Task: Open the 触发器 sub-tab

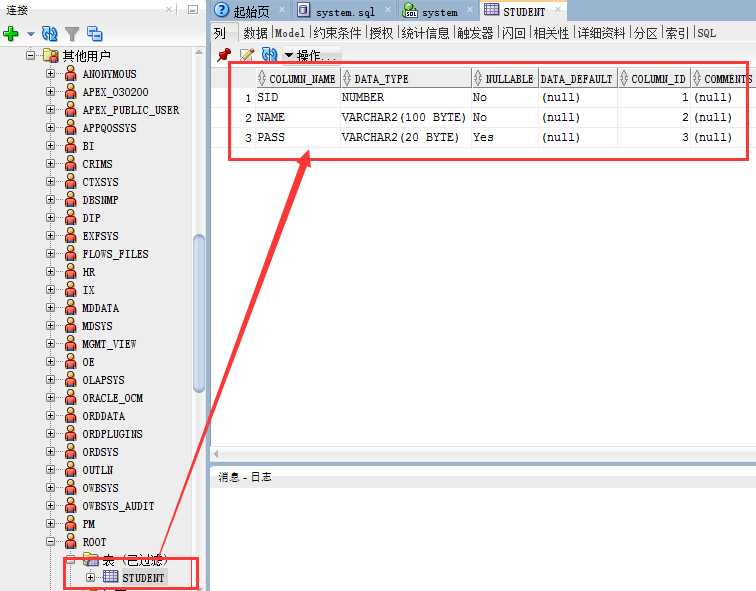Action: pos(475,33)
